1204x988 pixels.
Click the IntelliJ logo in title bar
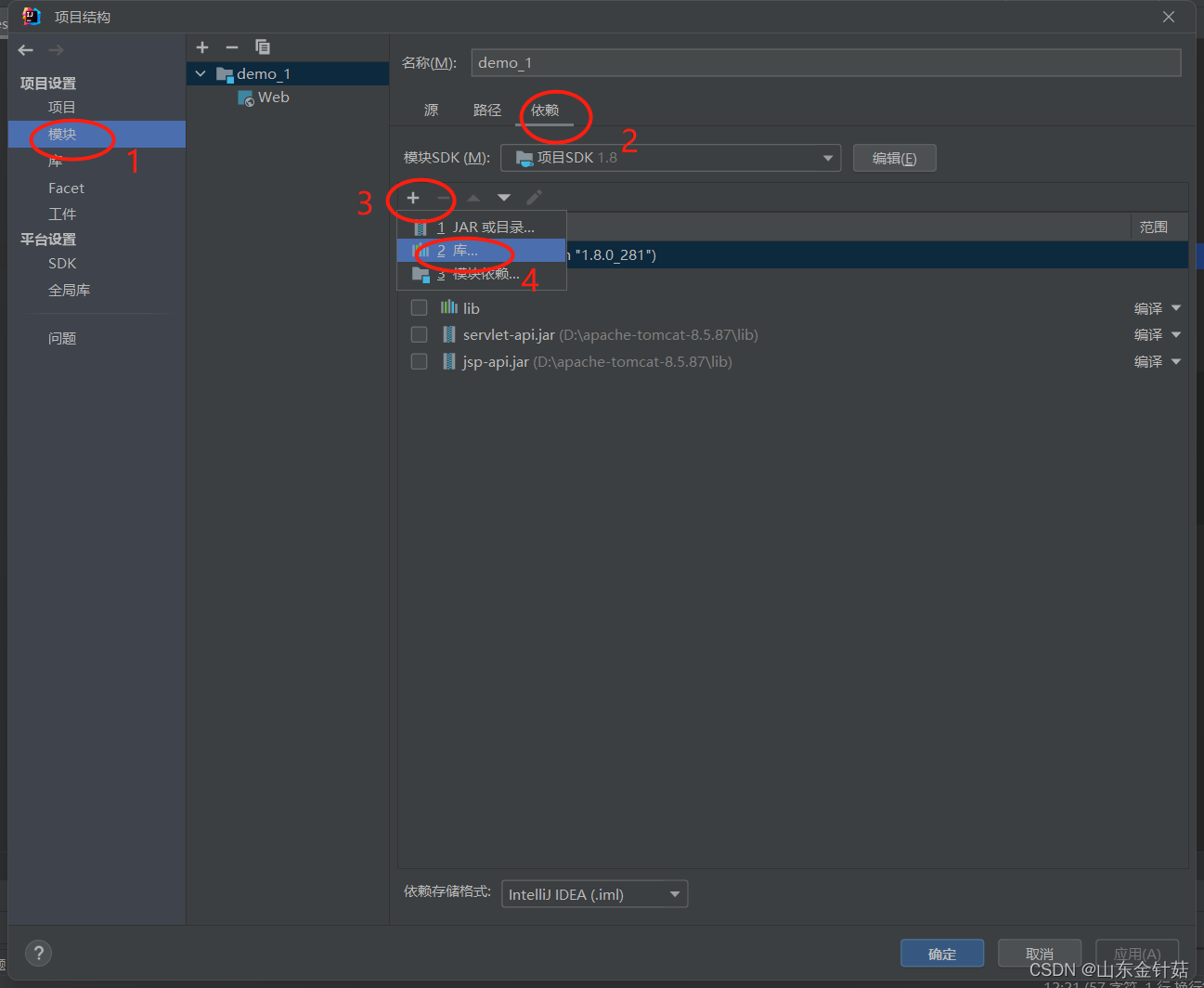click(x=32, y=16)
